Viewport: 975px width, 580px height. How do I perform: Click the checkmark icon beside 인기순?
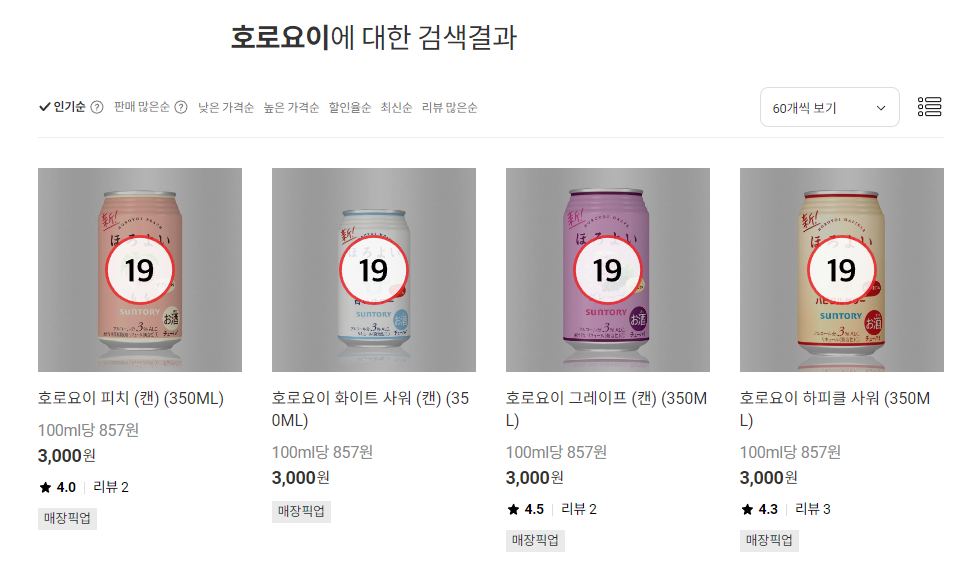pos(42,105)
